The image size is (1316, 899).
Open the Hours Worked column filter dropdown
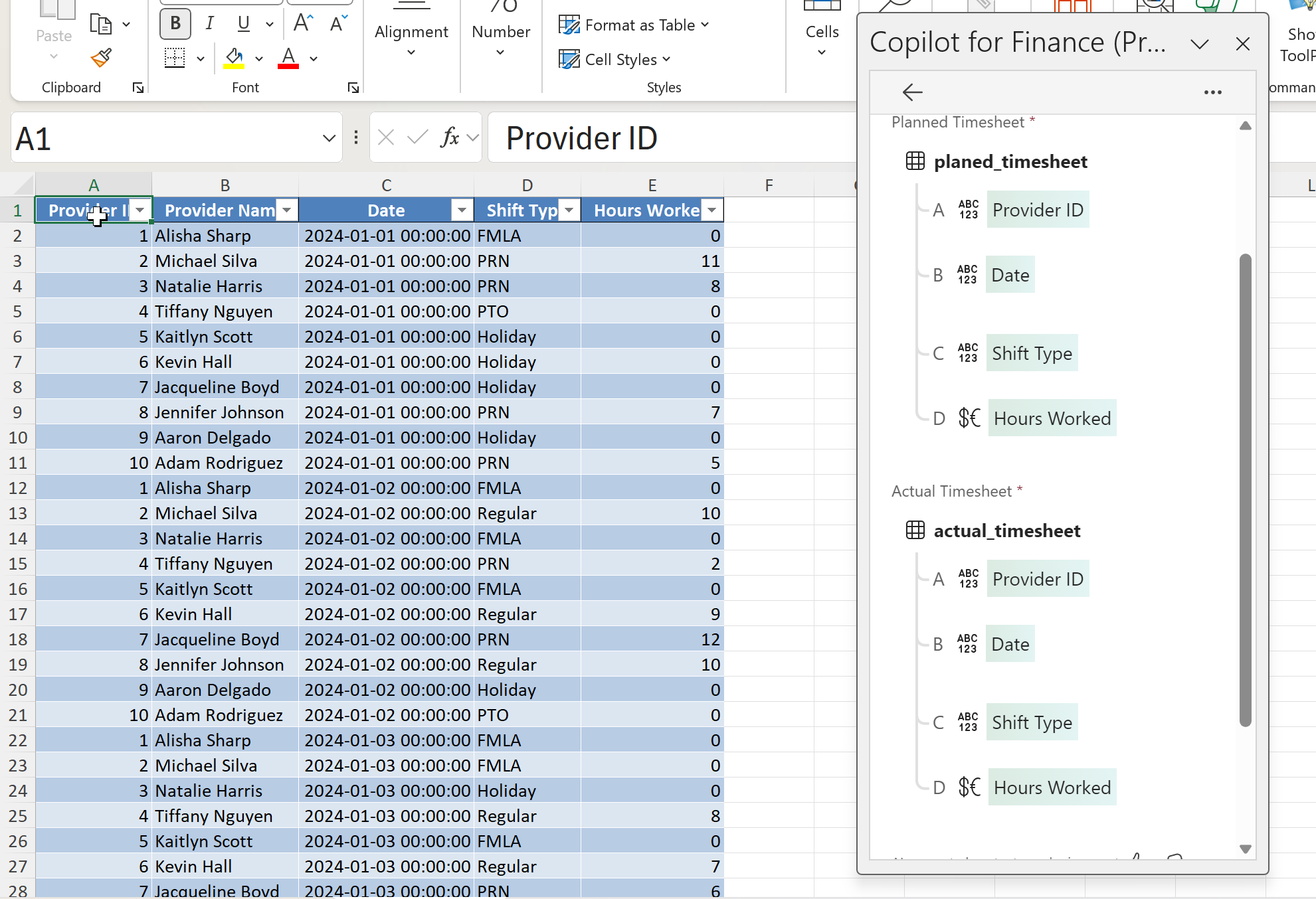point(711,210)
